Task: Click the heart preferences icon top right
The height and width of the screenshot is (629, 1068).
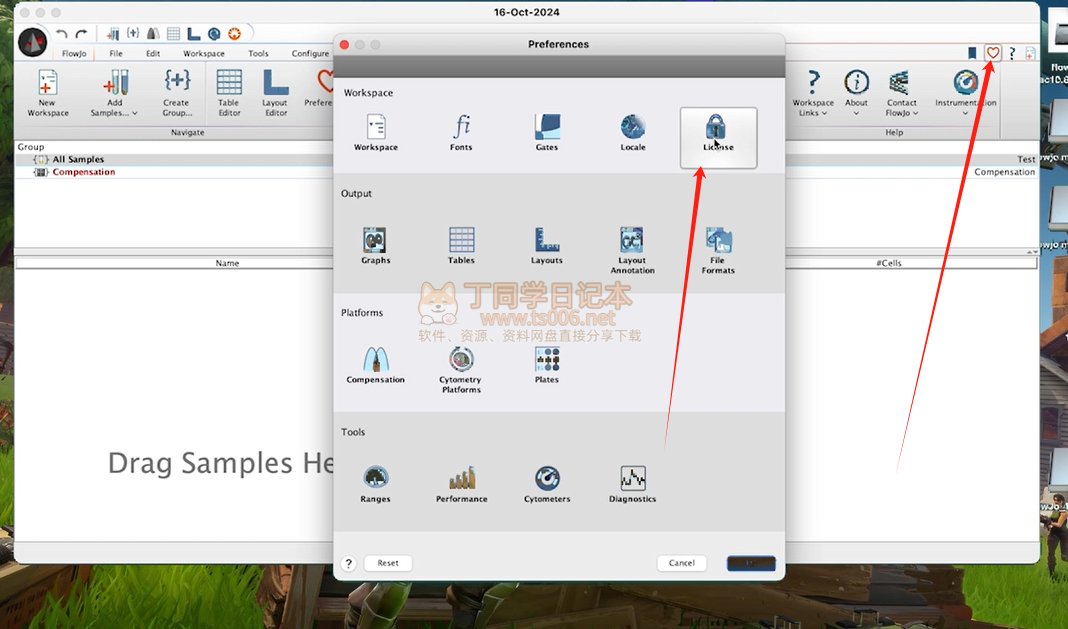Action: point(992,53)
